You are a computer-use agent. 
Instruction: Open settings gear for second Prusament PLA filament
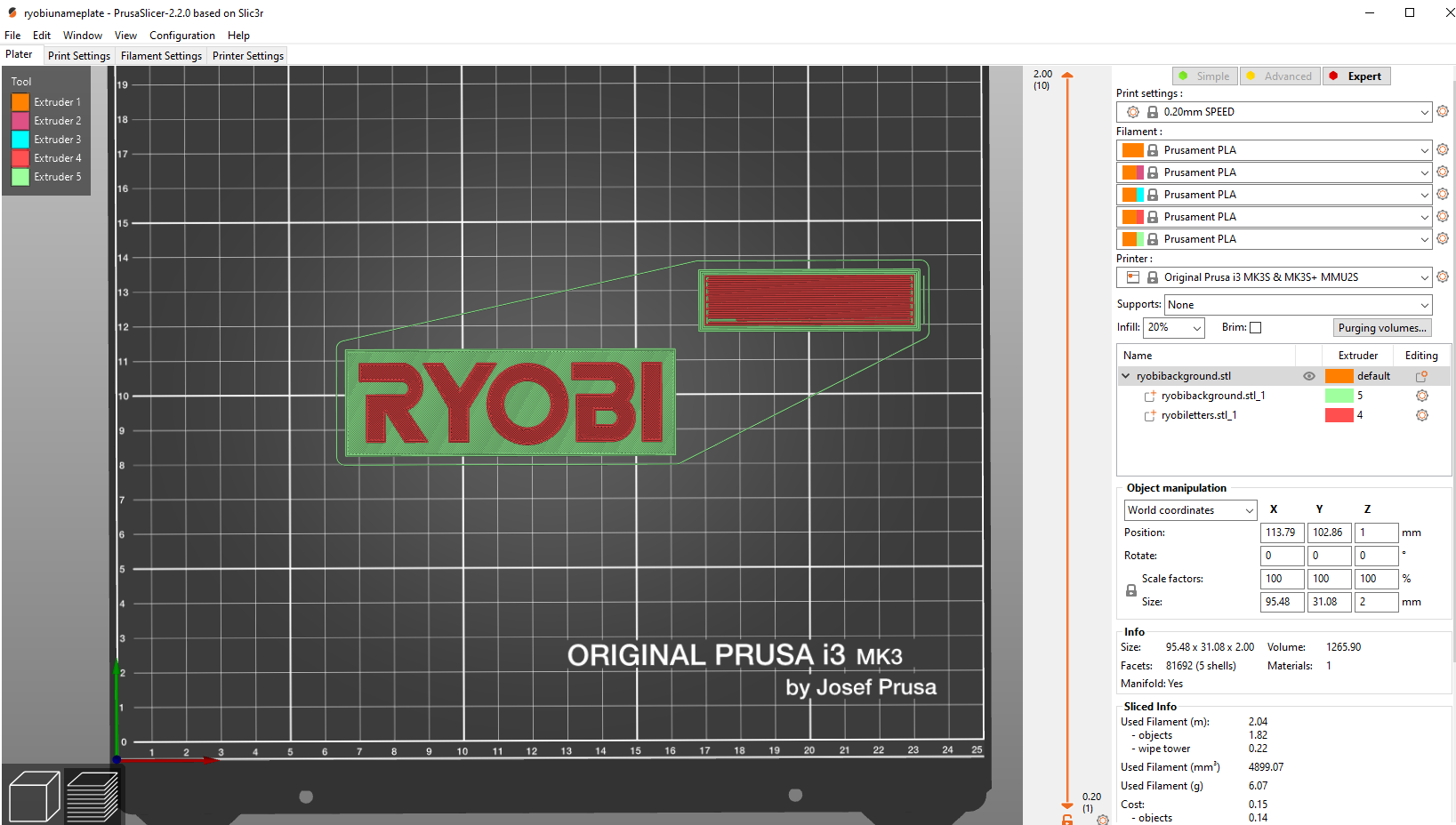pos(1443,172)
